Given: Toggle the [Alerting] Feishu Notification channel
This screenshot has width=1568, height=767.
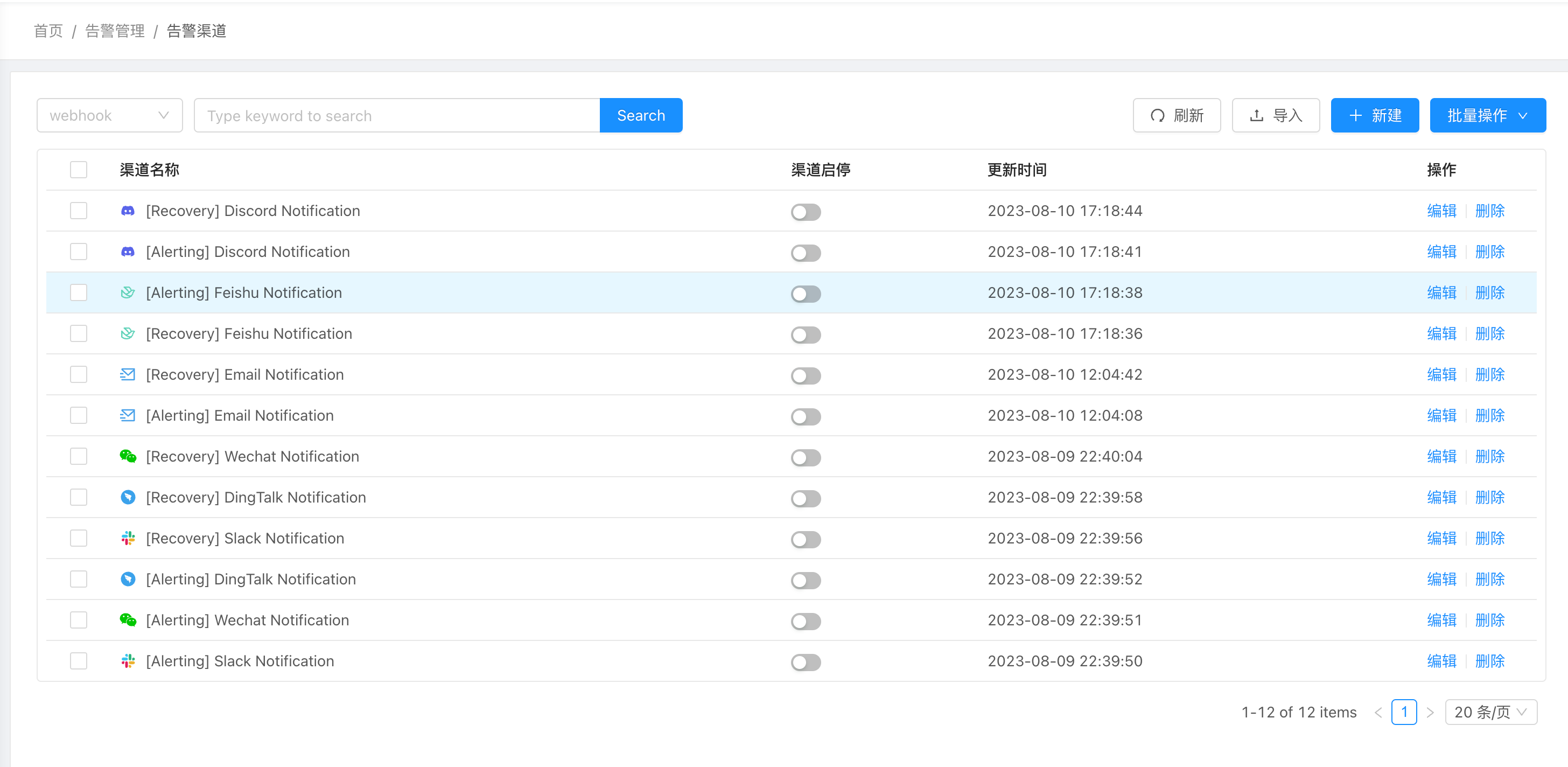Looking at the screenshot, I should [806, 292].
